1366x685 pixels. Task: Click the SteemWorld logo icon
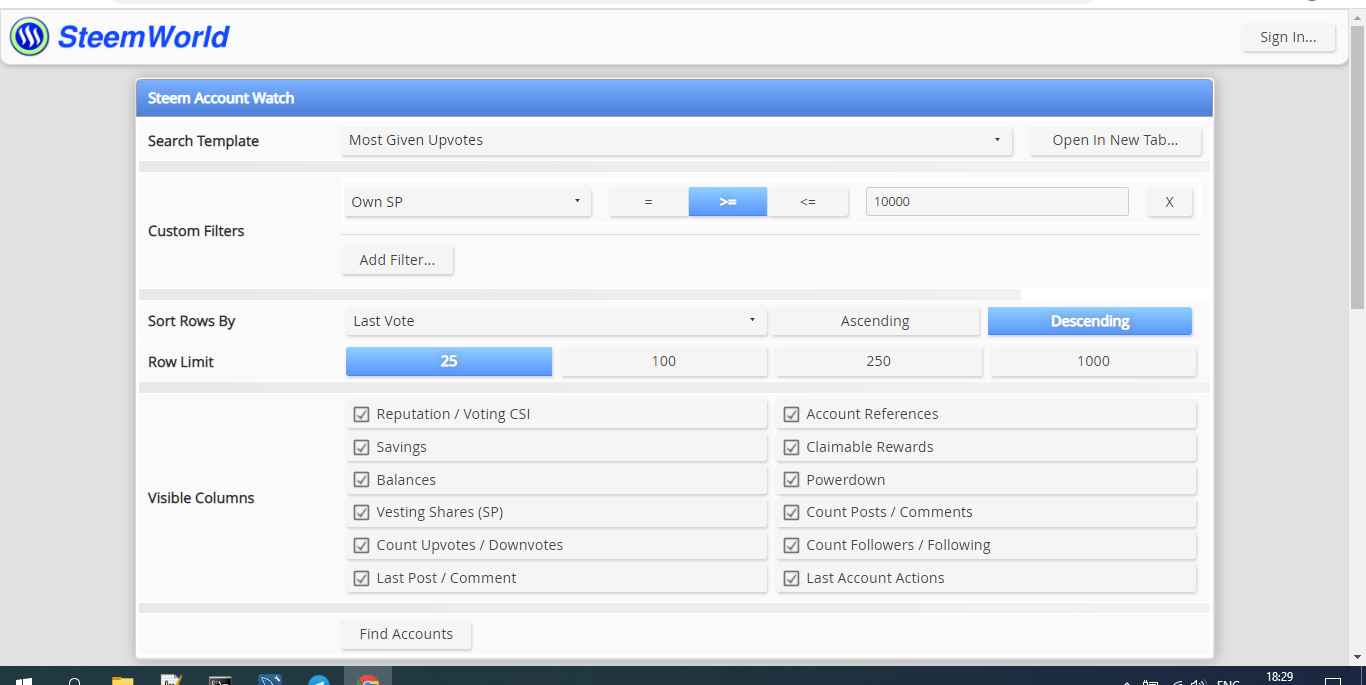tap(29, 37)
